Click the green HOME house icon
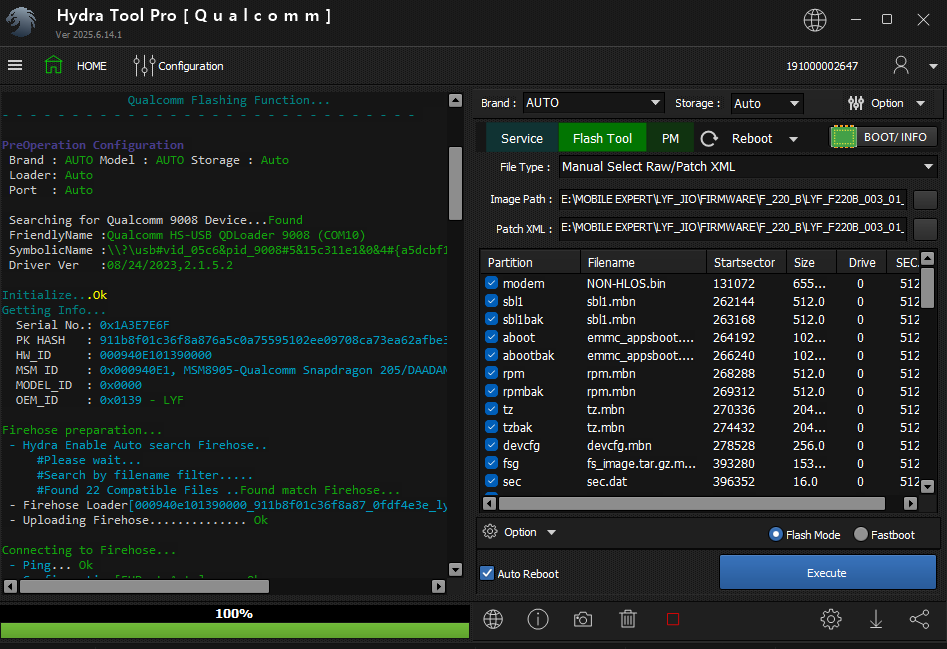The width and height of the screenshot is (947, 649). click(x=54, y=65)
